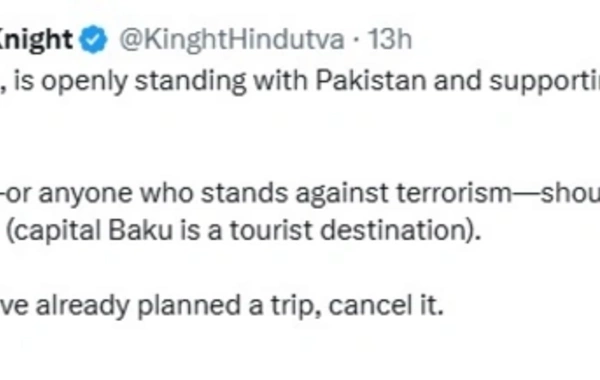Click the words 'tourist destination' in parentheses
Image resolution: width=600 pixels, height=380 pixels.
click(x=351, y=230)
